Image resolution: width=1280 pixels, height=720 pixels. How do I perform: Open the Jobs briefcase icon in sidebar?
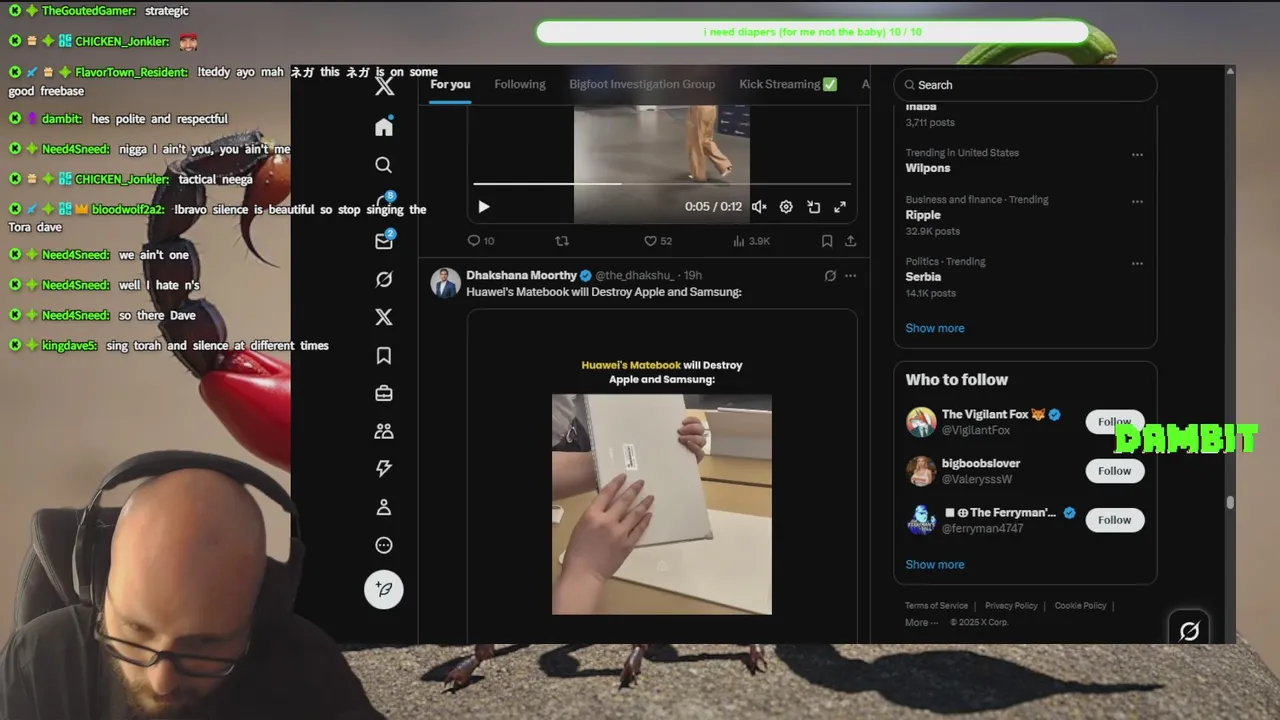[384, 394]
